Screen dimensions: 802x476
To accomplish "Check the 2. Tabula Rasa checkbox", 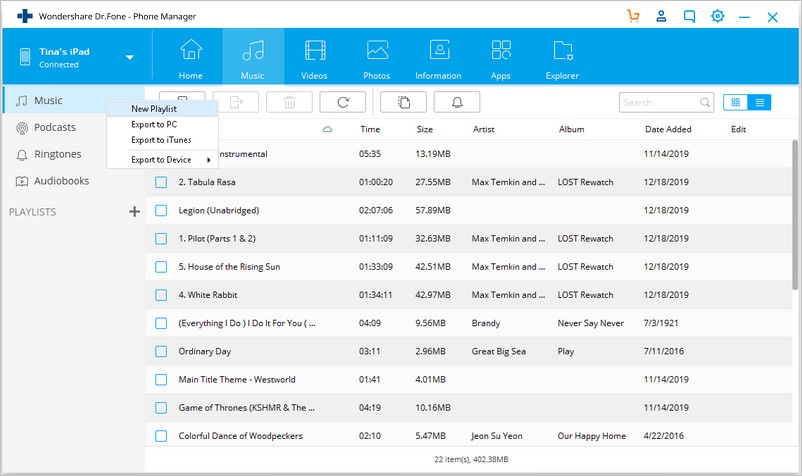I will [x=161, y=182].
